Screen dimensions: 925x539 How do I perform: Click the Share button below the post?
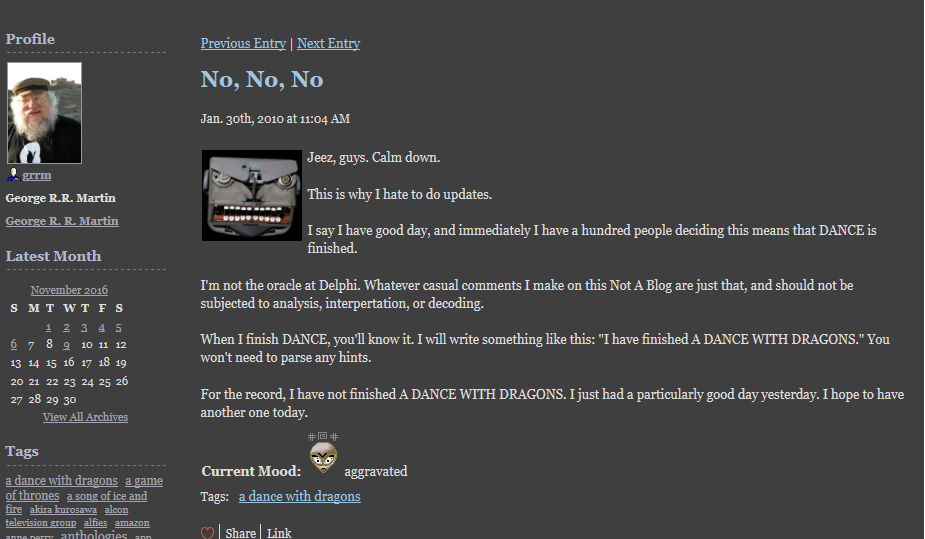pos(240,533)
